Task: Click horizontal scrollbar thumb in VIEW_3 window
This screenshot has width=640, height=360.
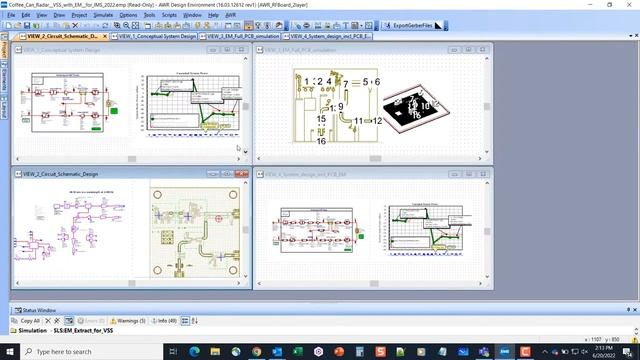Action: (375, 158)
